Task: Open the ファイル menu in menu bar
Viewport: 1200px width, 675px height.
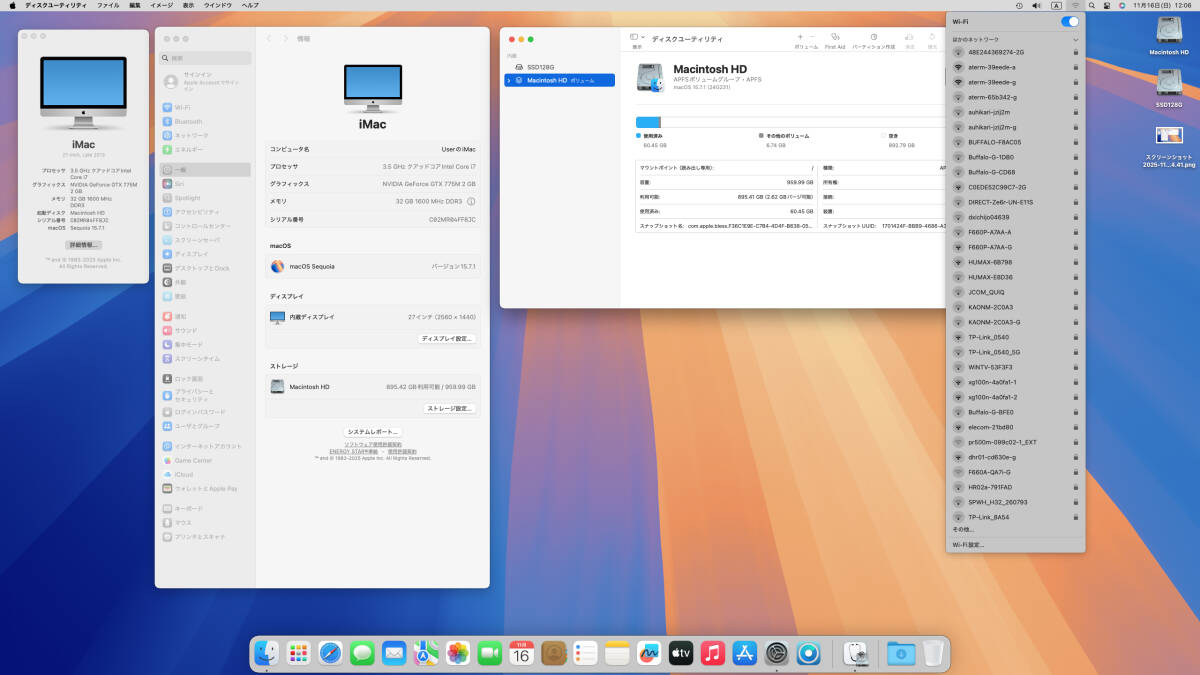Action: [108, 6]
